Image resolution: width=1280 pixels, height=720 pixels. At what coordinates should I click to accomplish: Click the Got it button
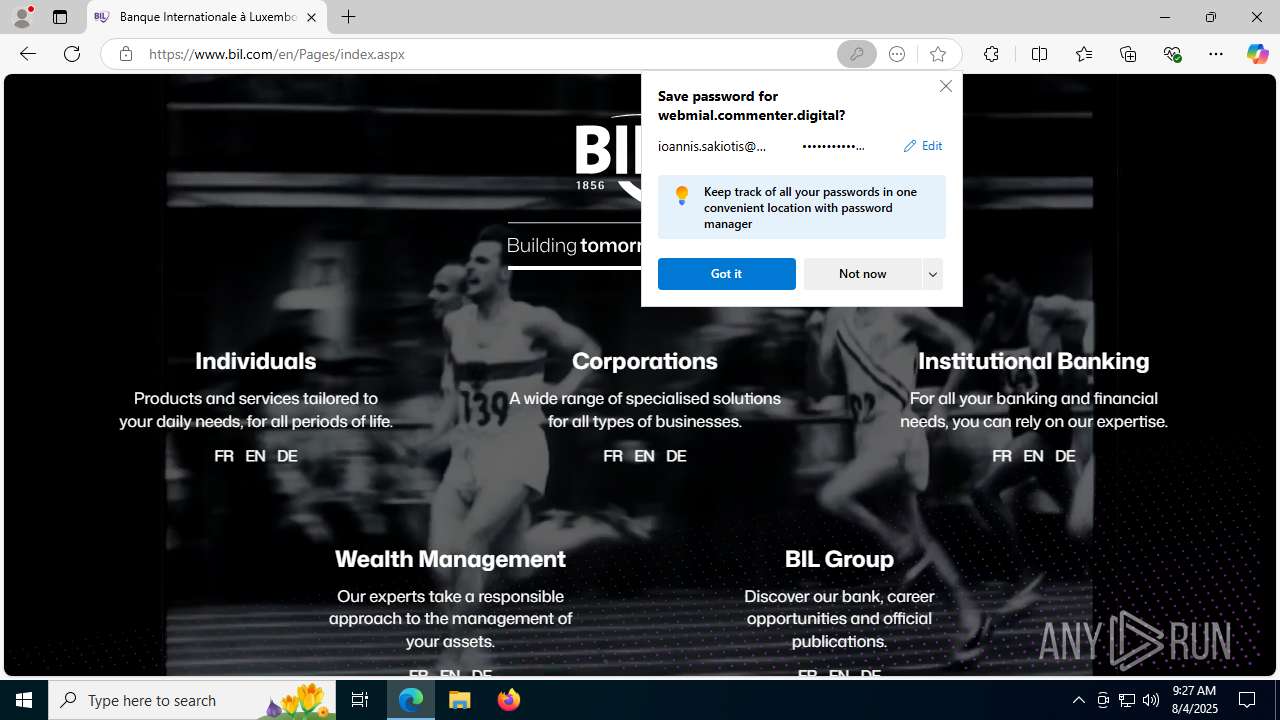[x=727, y=274]
